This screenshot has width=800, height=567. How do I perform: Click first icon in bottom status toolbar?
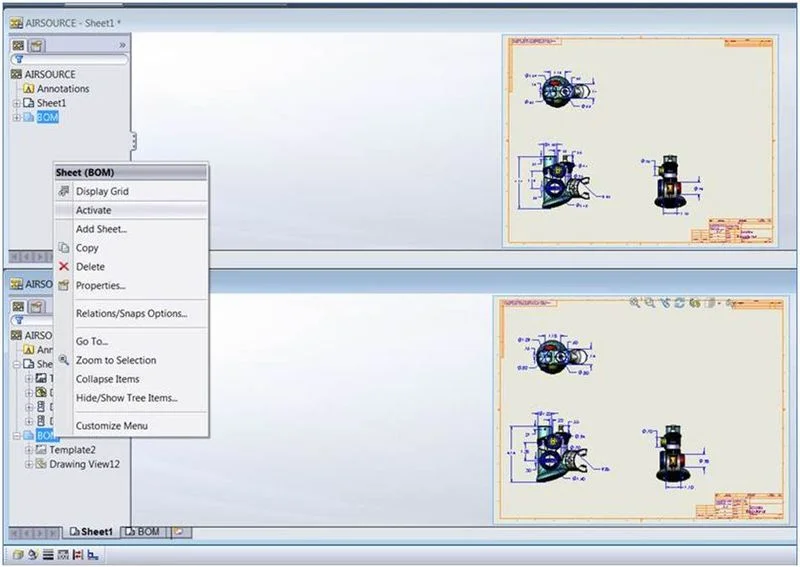click(17, 555)
